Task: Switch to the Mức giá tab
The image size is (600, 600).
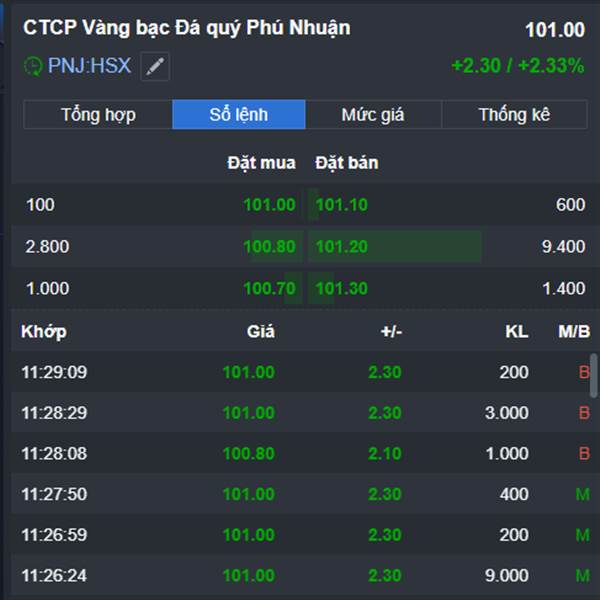Action: click(372, 114)
